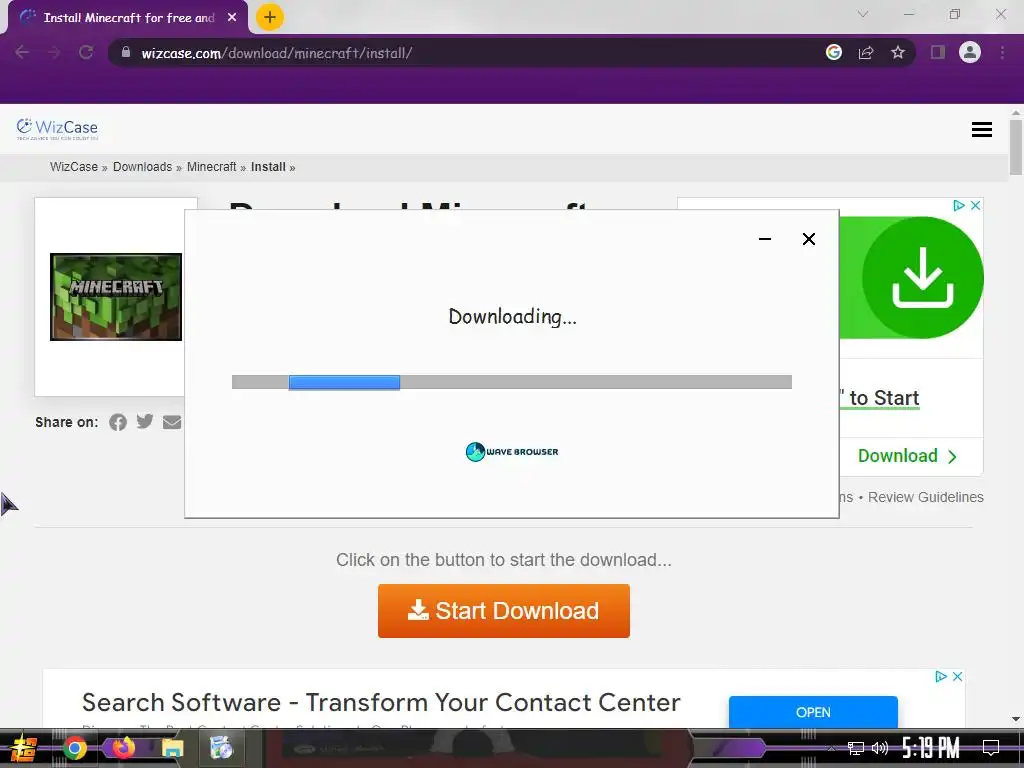The image size is (1024, 768).
Task: Share on Twitter icon
Action: (145, 421)
